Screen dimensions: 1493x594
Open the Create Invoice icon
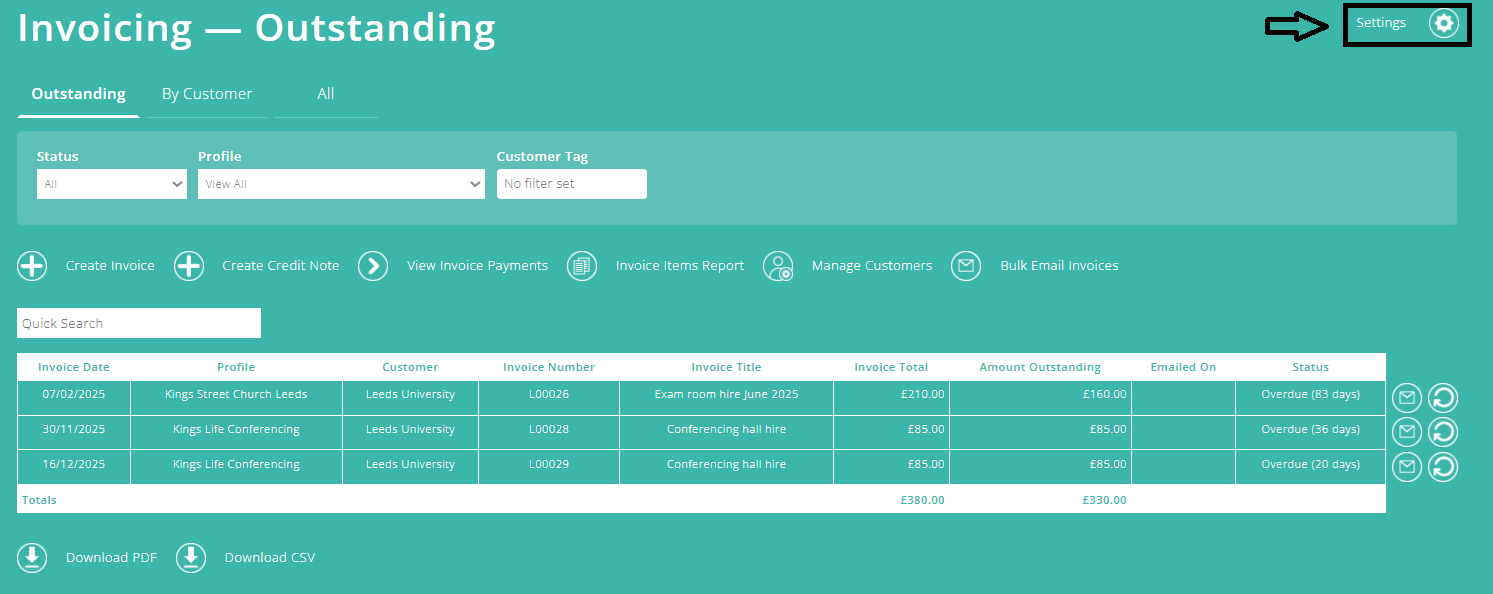(31, 265)
